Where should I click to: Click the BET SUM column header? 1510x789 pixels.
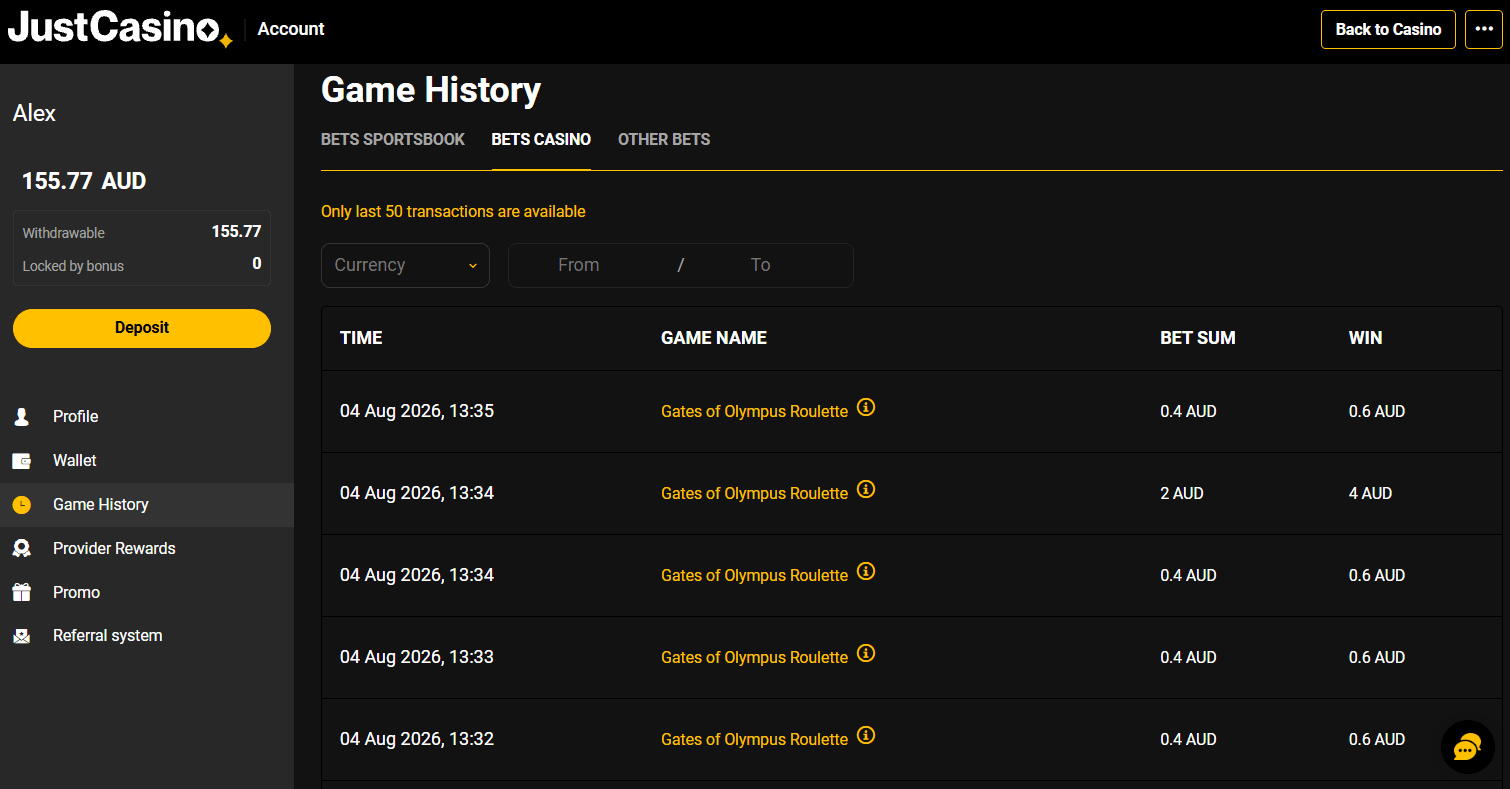(1198, 338)
